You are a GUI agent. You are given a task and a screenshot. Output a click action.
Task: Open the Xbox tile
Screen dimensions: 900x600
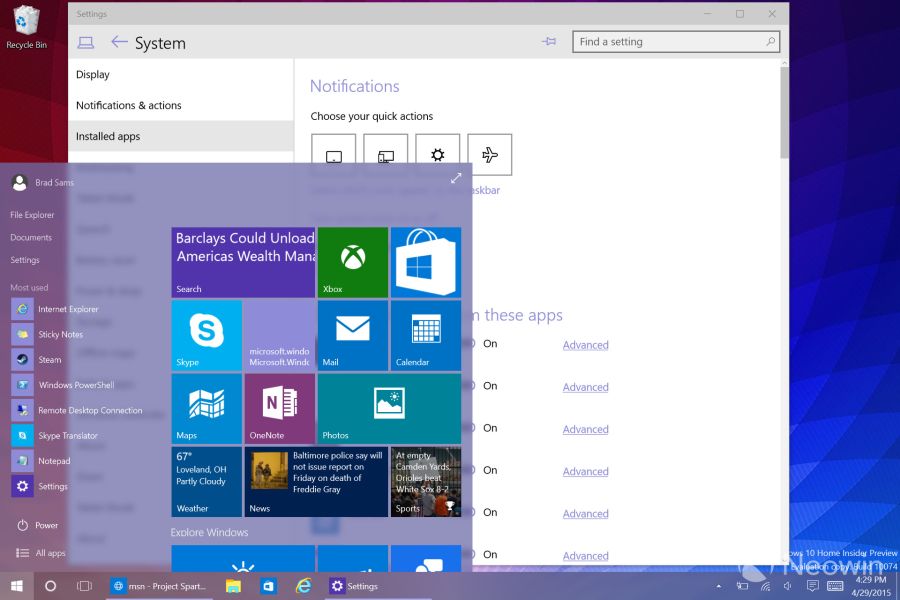[352, 262]
